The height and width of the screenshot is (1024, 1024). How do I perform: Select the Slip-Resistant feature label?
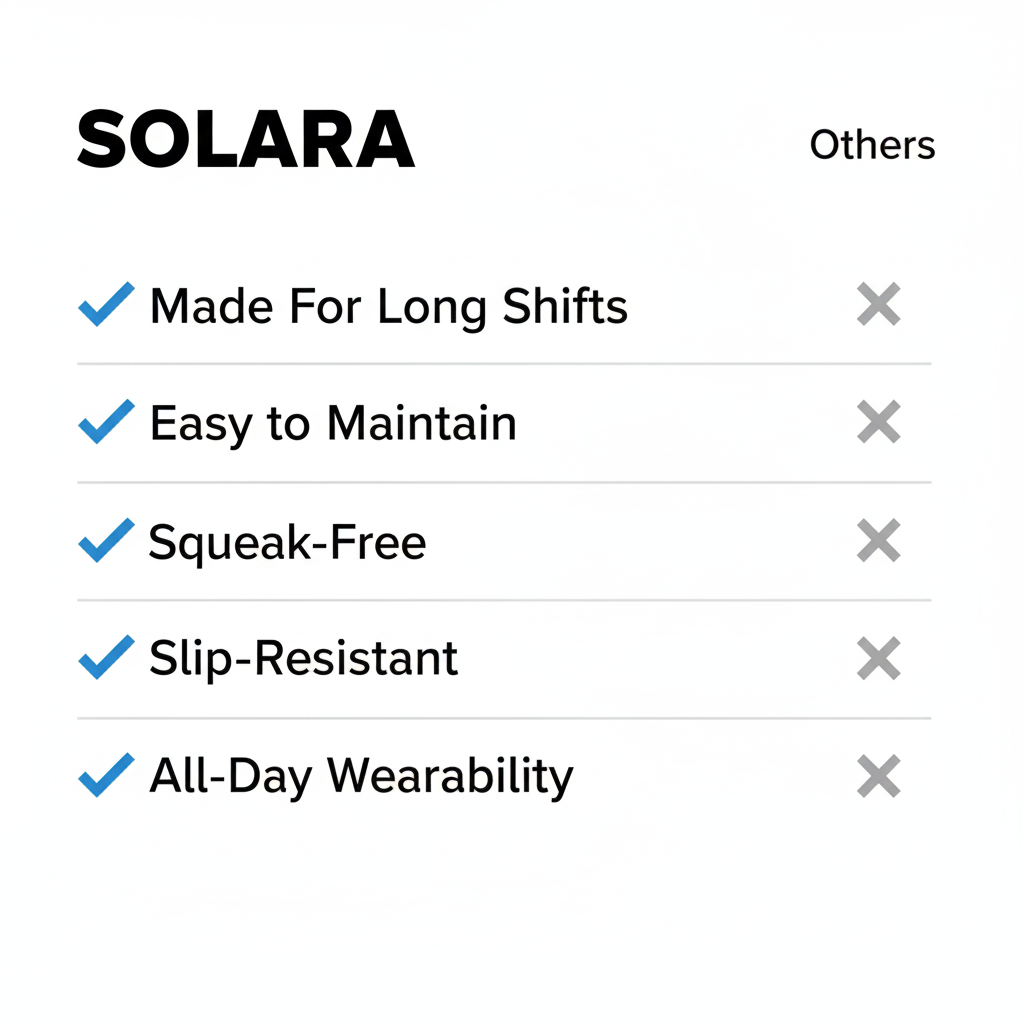pos(303,659)
